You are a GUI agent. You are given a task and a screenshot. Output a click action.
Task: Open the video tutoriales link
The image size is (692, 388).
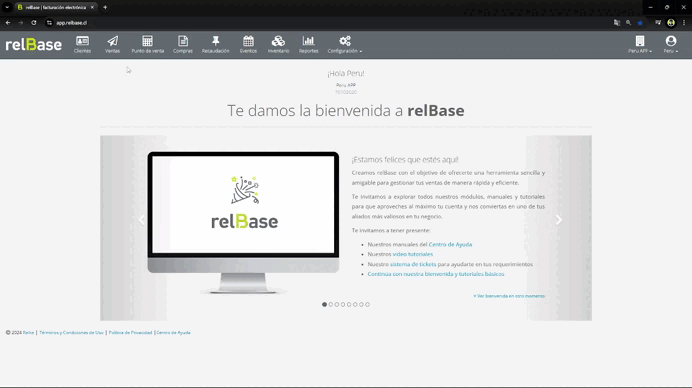tap(413, 254)
